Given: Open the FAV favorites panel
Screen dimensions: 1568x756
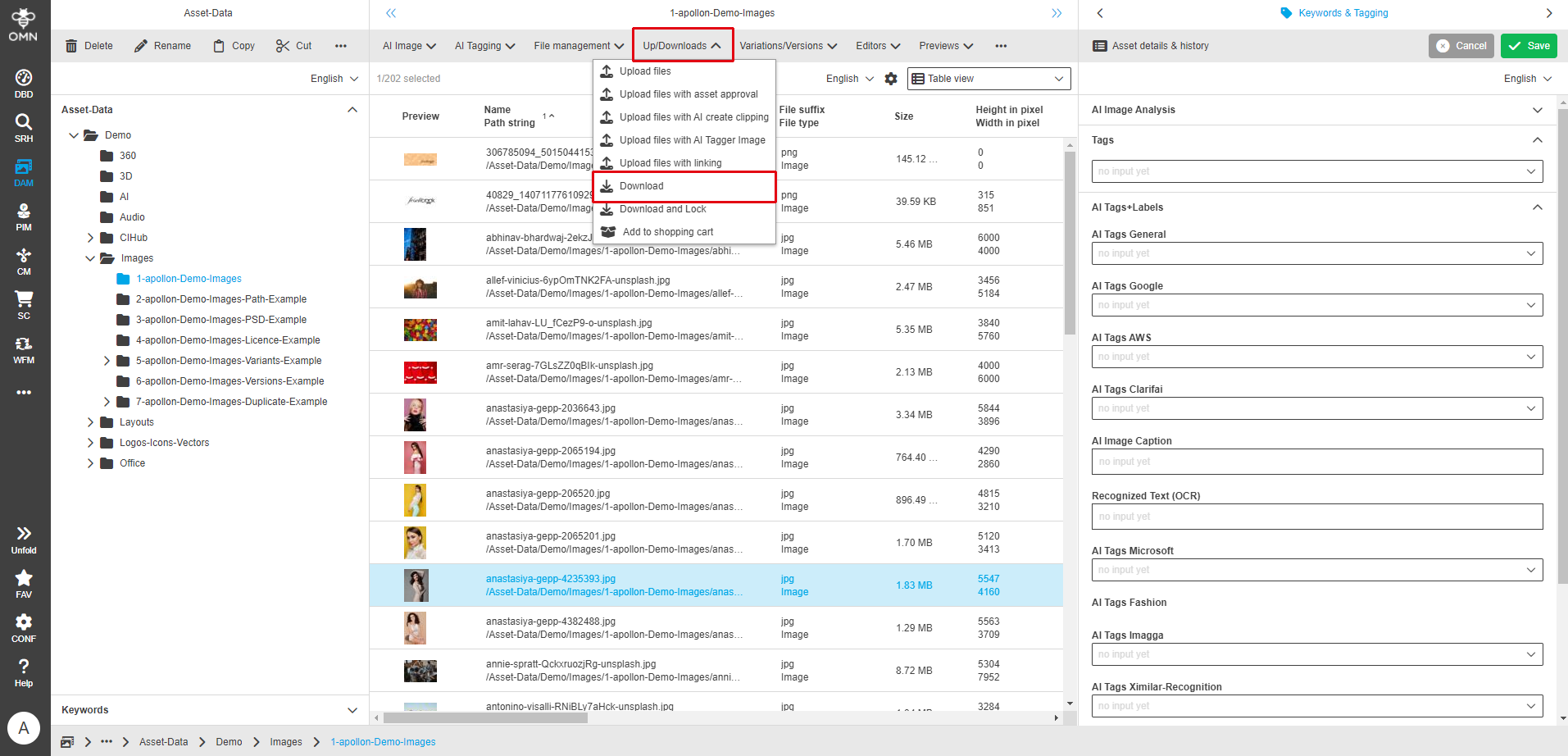Looking at the screenshot, I should click(24, 584).
